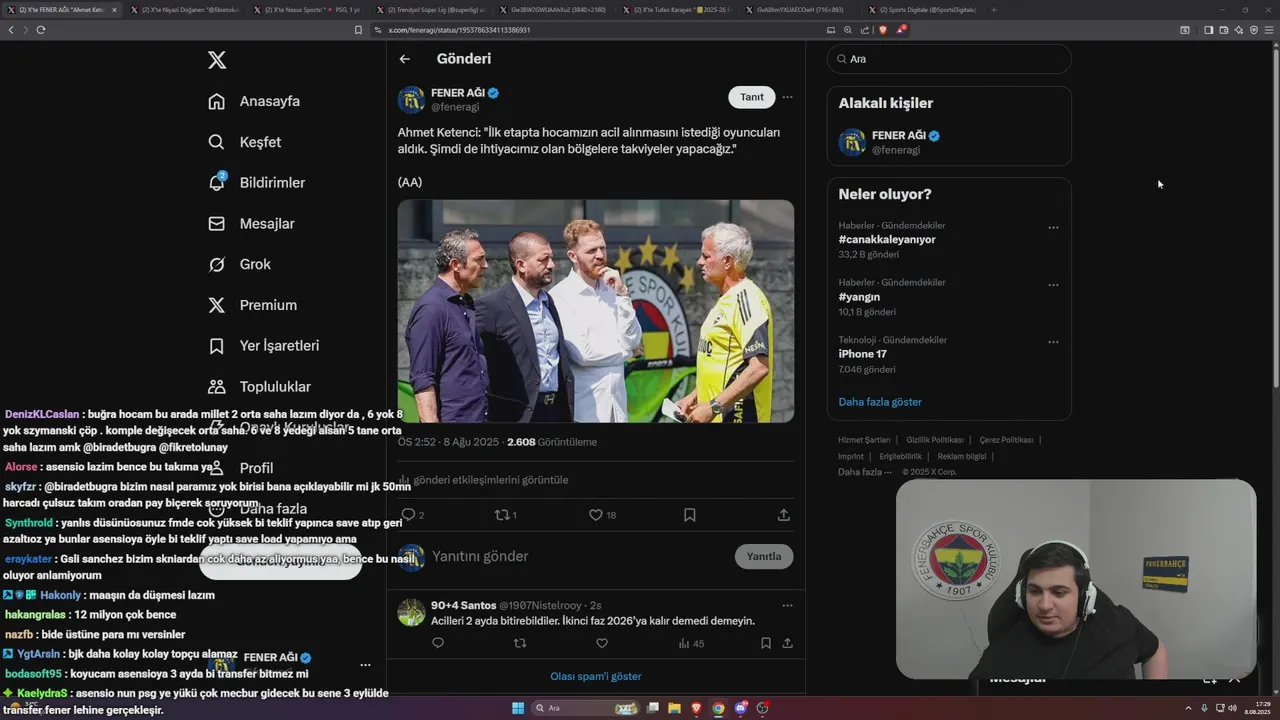
Task: Click the browser reload button
Action: 41,30
